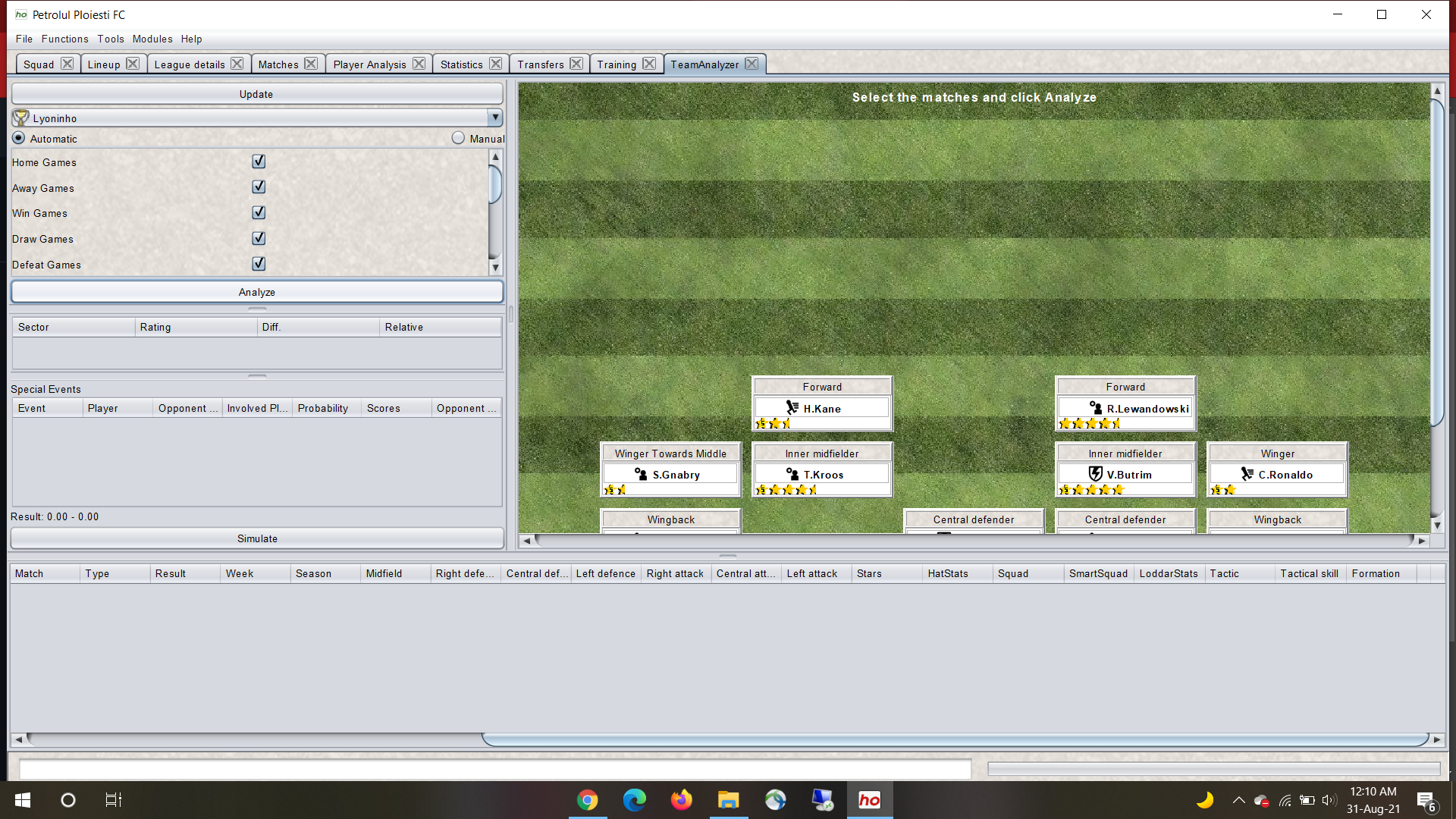Click V.Butrim's shield icon
Screen dimensions: 1456x819
coord(1095,474)
